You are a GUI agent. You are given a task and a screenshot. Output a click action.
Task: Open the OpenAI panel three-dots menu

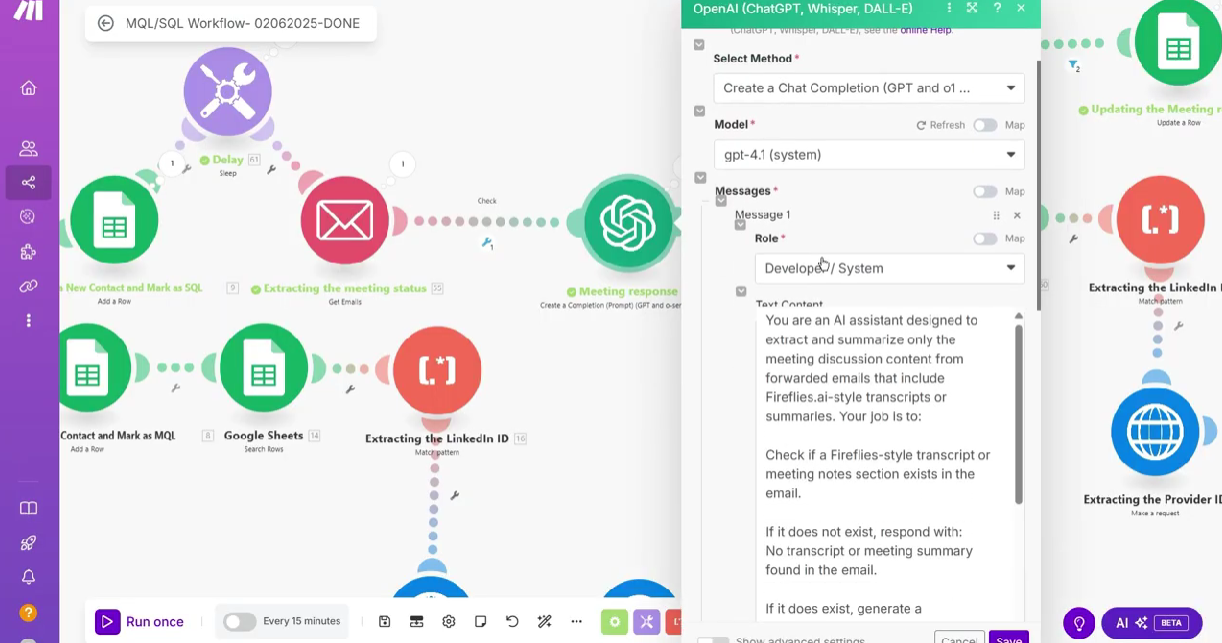click(948, 8)
